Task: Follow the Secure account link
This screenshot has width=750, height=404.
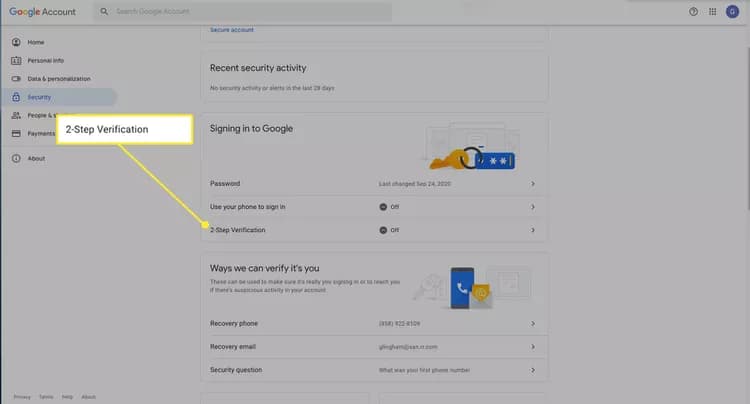Action: pyautogui.click(x=232, y=30)
